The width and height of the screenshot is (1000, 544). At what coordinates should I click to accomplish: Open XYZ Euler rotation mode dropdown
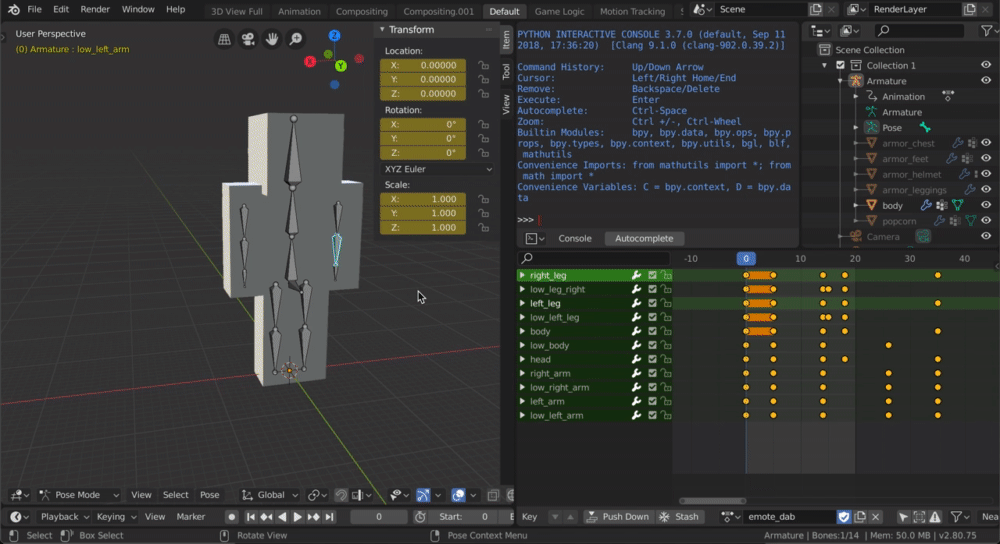[437, 169]
